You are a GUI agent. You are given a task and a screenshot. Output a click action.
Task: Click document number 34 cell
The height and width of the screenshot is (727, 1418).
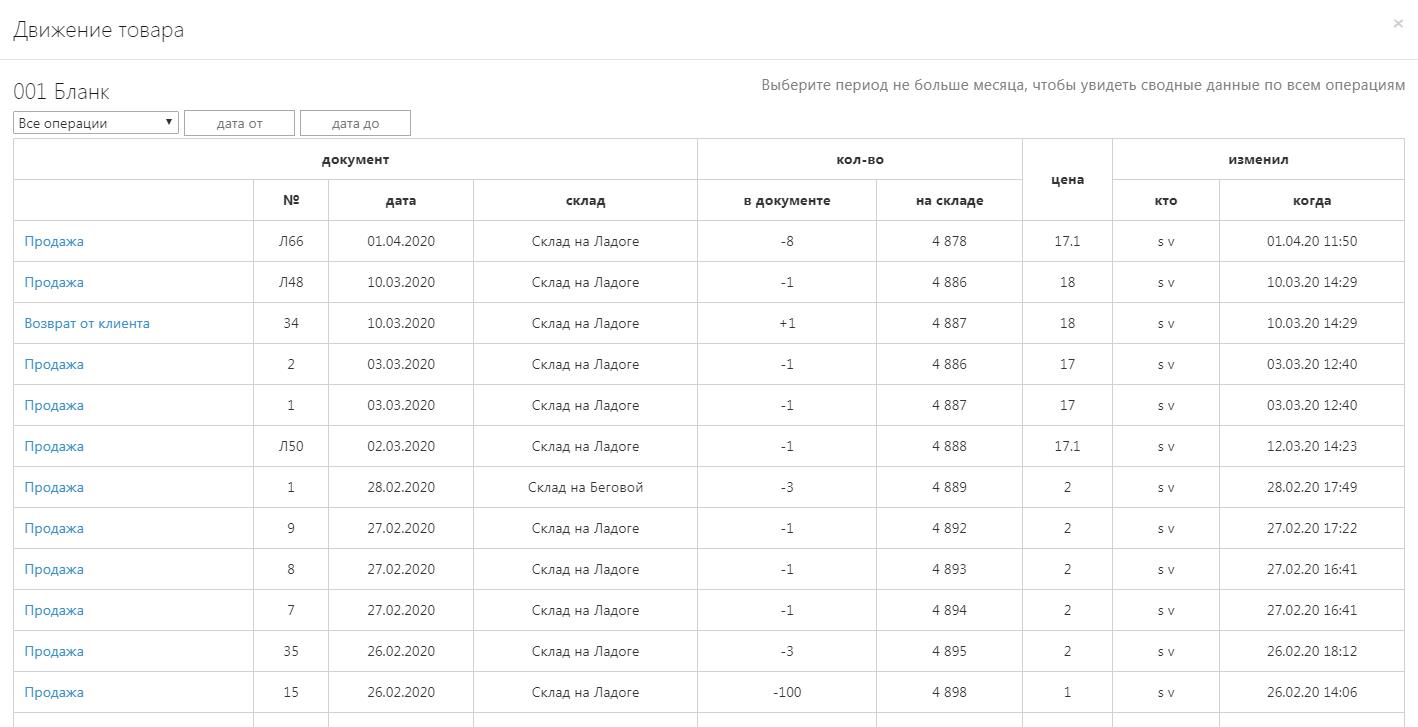pyautogui.click(x=291, y=323)
